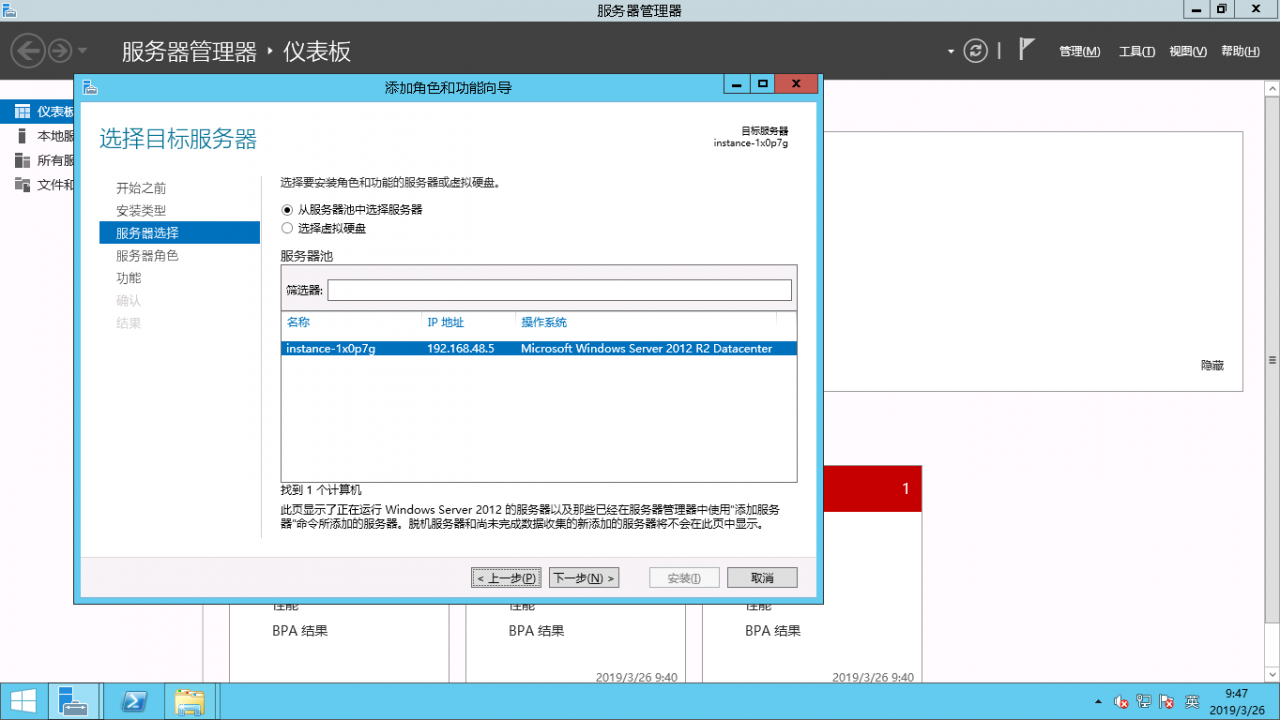Screen dimensions: 1280x720
Task: Click Server Manager taskbar icon
Action: point(74,702)
